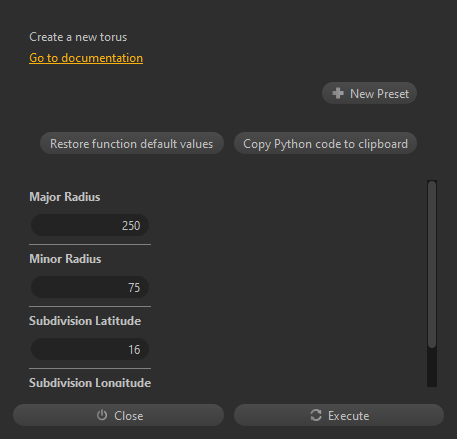This screenshot has width=457, height=439.
Task: Click the divider line beneath Minor Radius field
Action: coord(90,306)
